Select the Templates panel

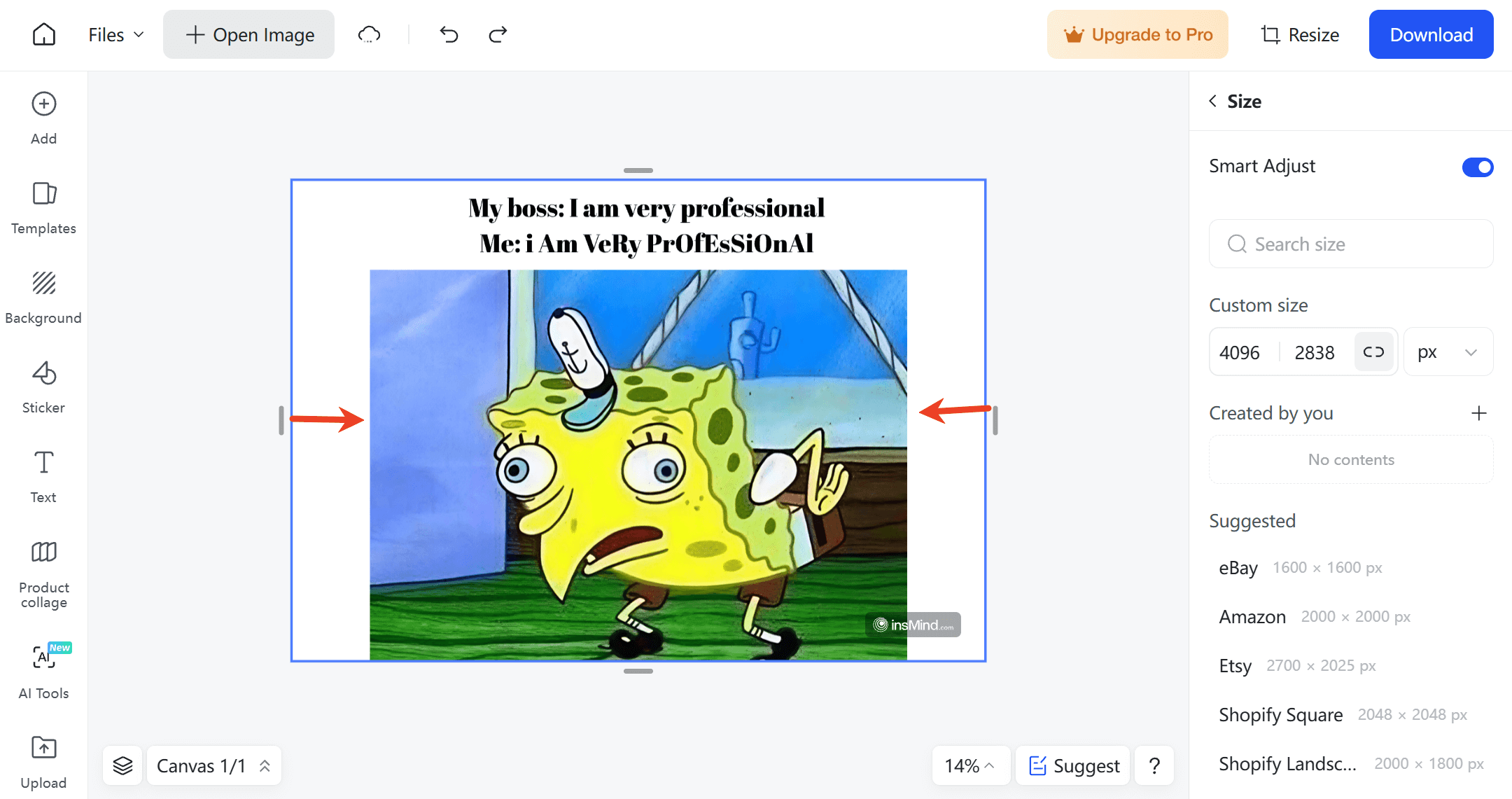(x=43, y=207)
